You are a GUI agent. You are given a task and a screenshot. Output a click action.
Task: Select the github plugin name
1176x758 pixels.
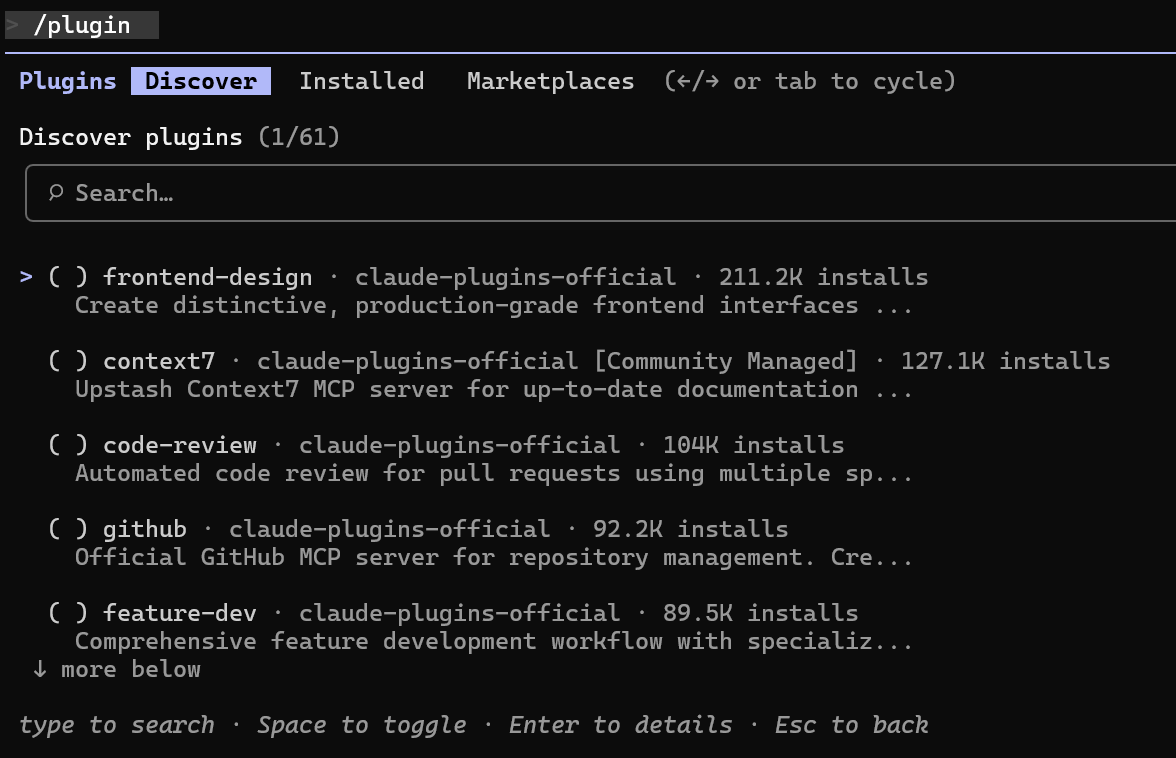click(145, 529)
